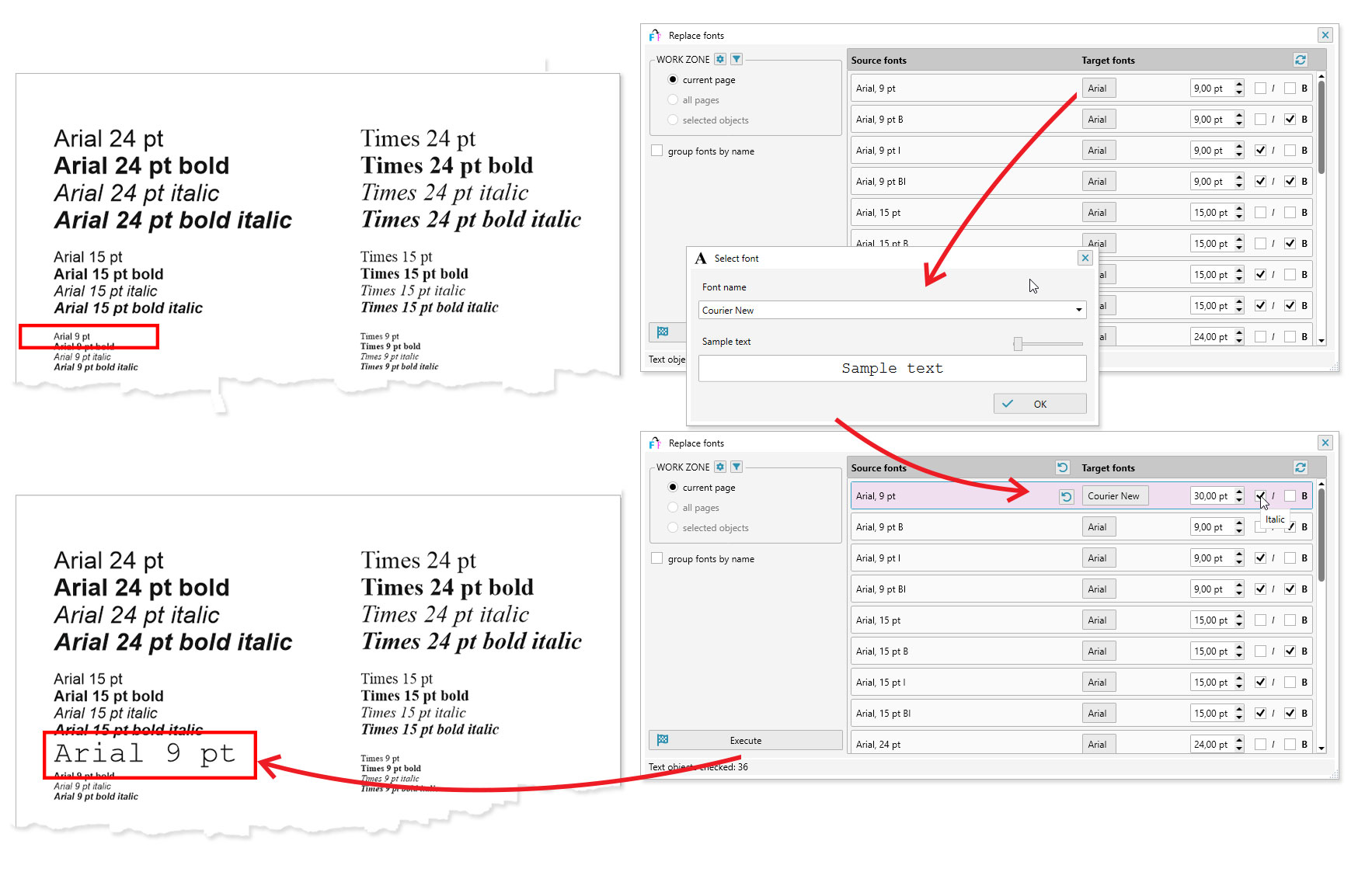Click the Sample text preview box
1372x872 pixels.
tap(892, 368)
